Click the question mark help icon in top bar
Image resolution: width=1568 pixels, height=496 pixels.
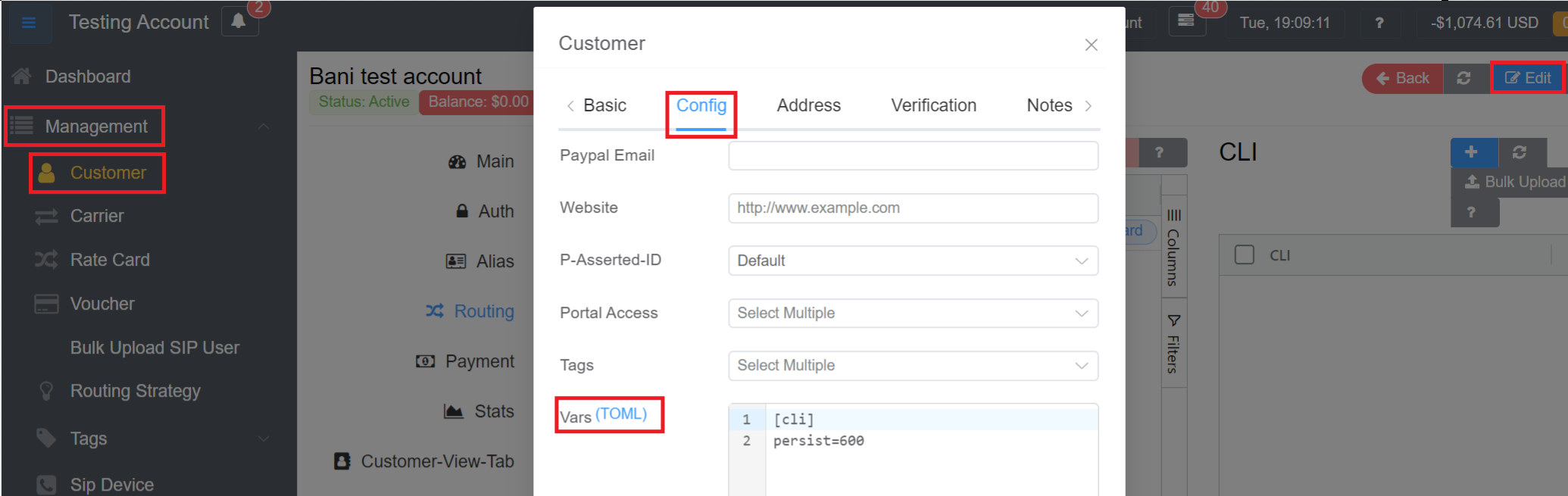coord(1379,23)
